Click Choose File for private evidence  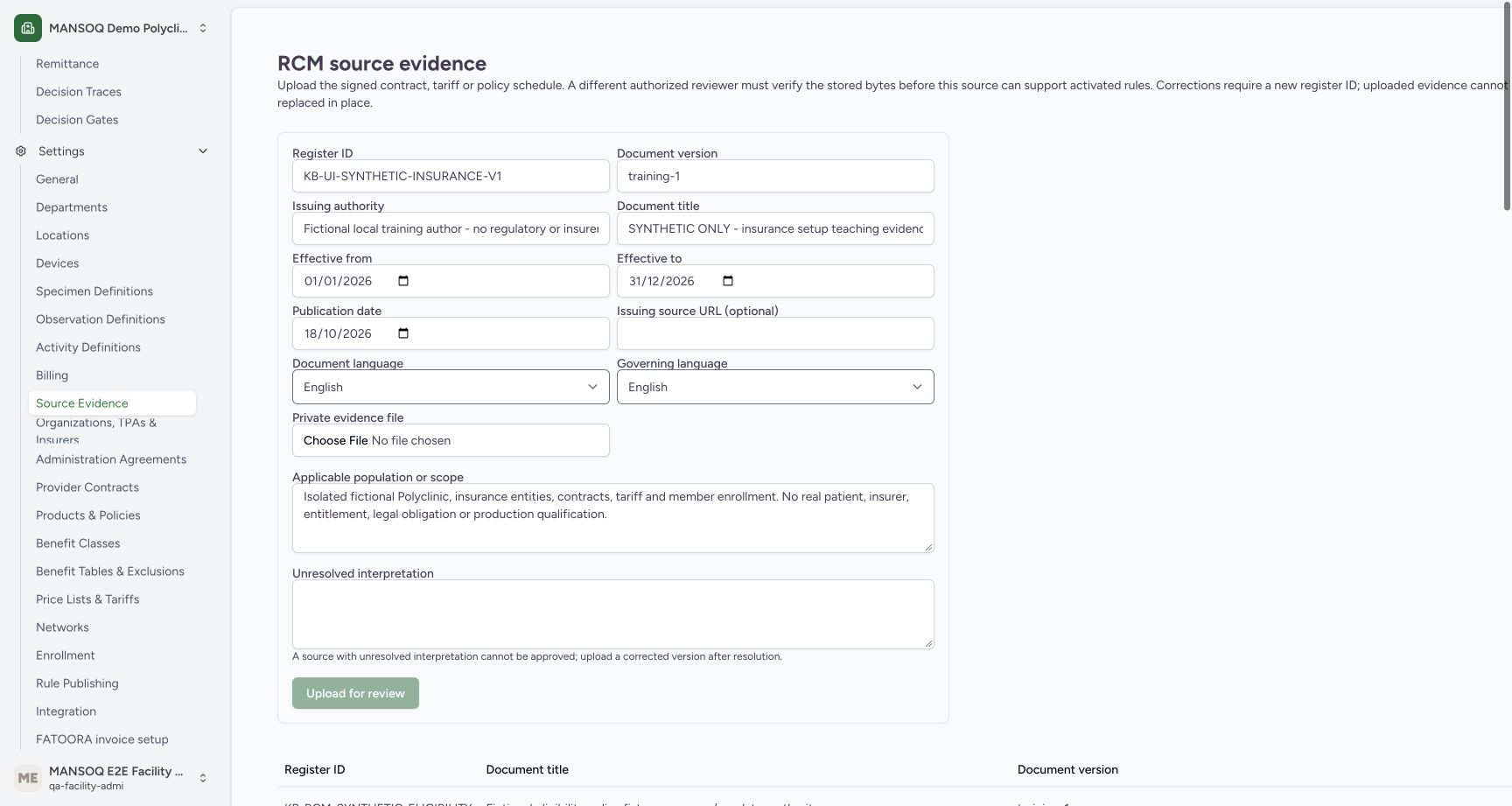pyautogui.click(x=336, y=440)
